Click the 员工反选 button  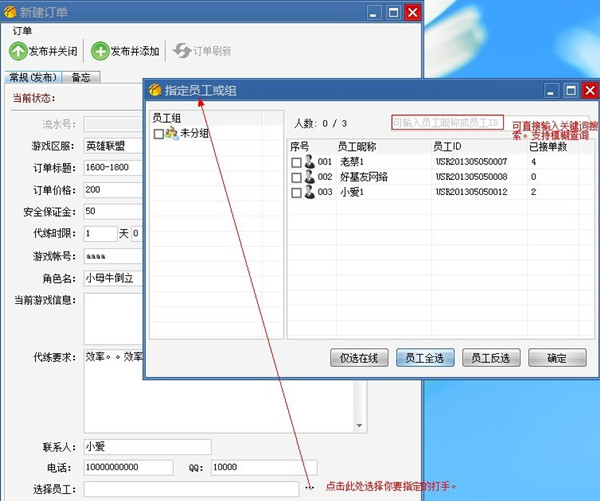[491, 357]
